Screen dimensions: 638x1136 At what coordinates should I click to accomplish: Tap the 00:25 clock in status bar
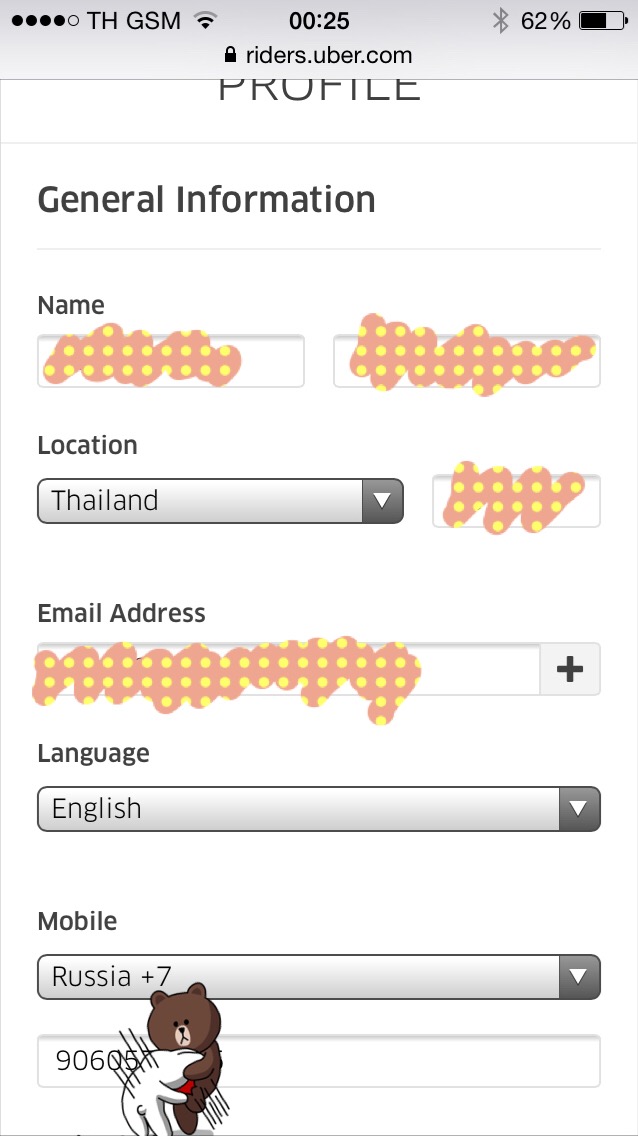tap(319, 21)
